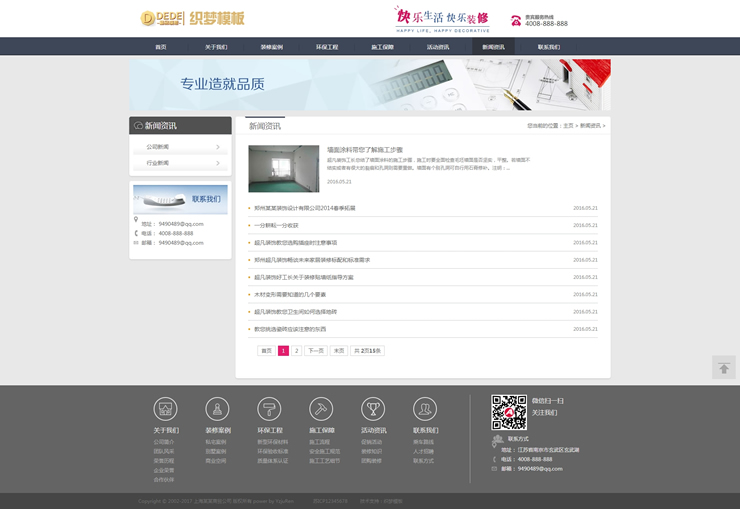Click the 下一页 pagination button
740x509 pixels.
(316, 351)
